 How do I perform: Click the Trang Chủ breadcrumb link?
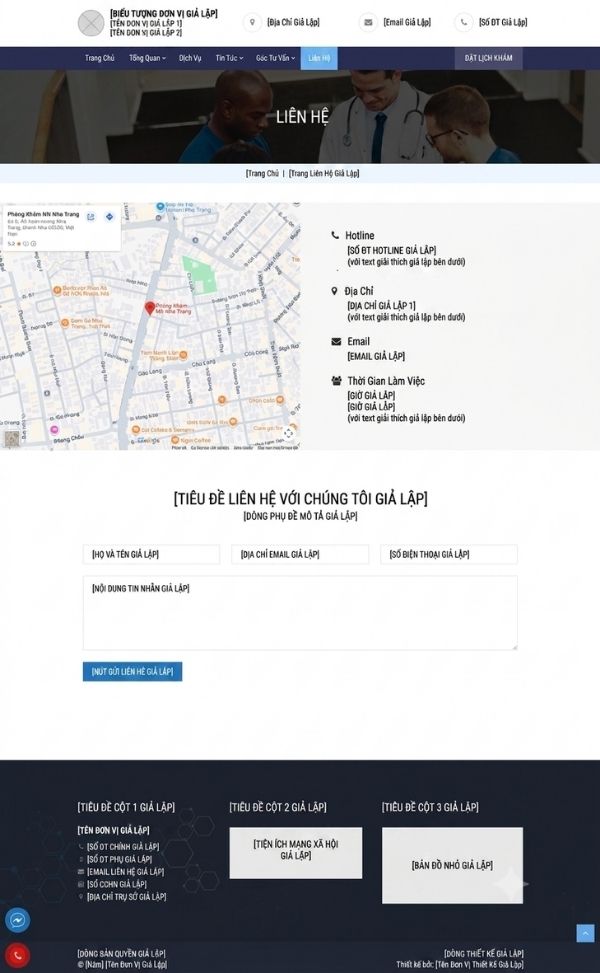click(262, 173)
